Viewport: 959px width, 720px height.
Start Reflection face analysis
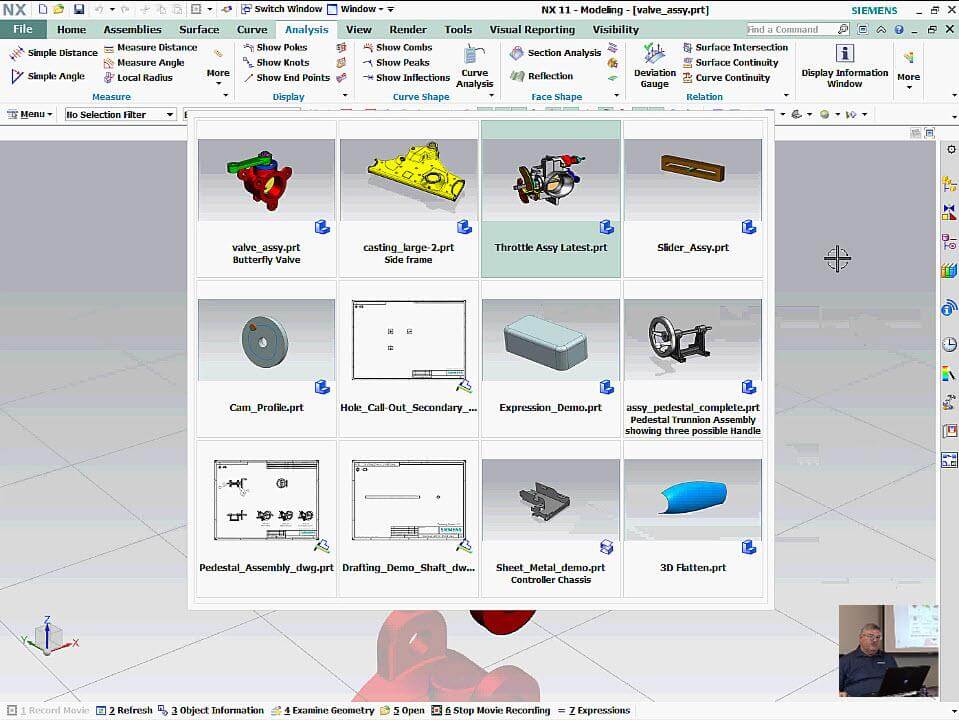point(542,76)
